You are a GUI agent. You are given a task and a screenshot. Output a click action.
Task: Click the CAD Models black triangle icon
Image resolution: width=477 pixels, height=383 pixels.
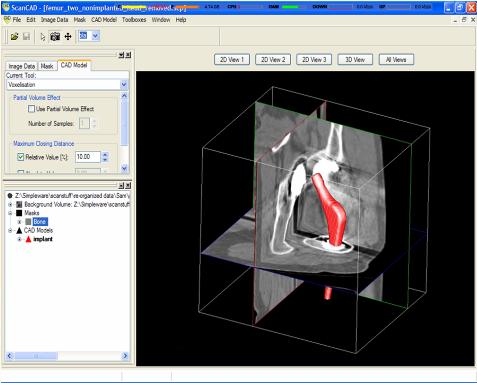pyautogui.click(x=19, y=230)
